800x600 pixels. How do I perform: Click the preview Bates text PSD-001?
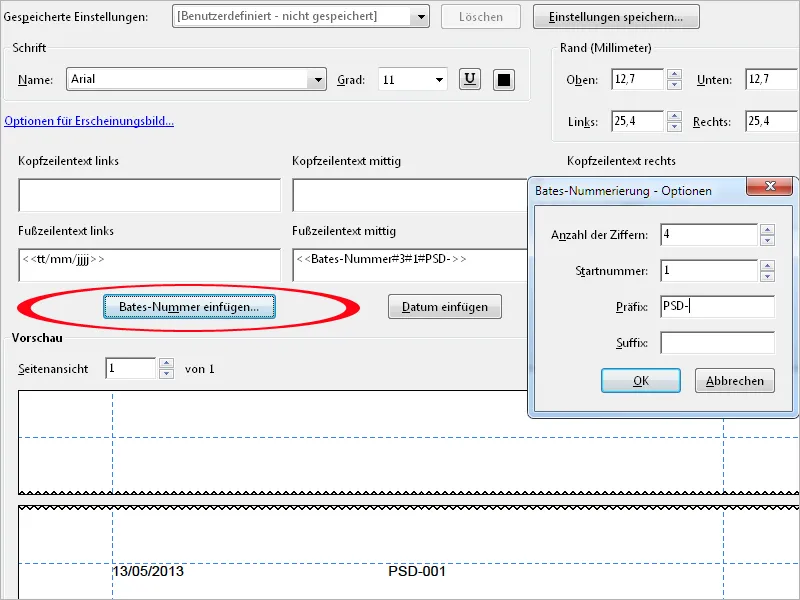coord(417,571)
